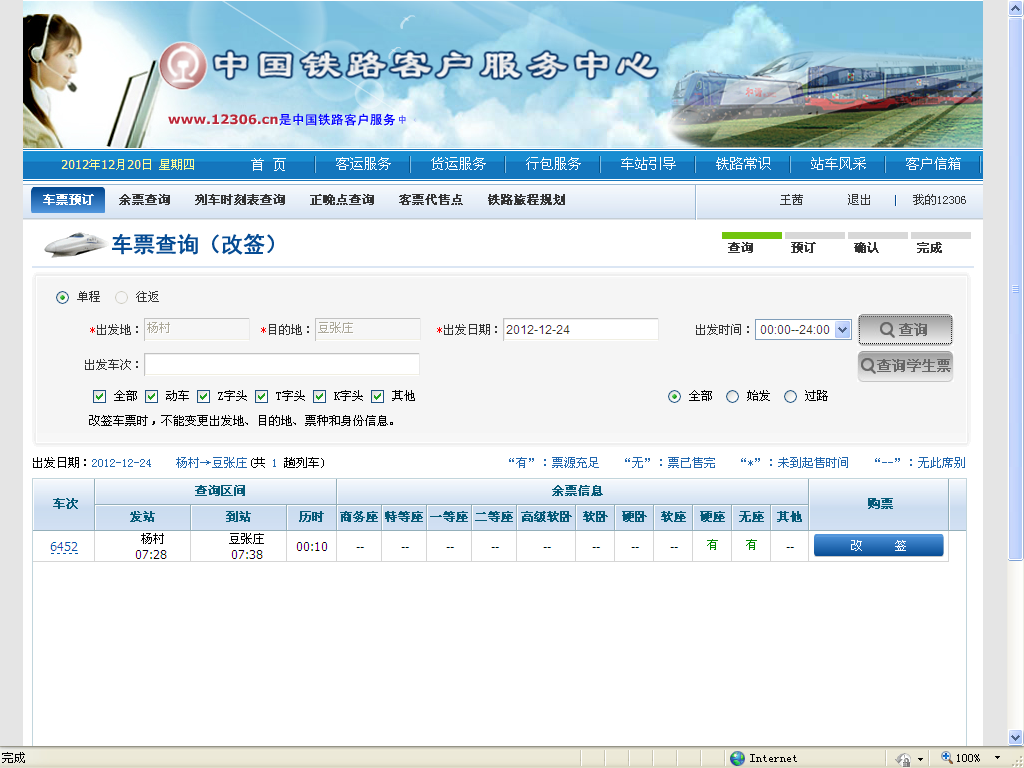Click the China Railway logo emblem

[182, 66]
